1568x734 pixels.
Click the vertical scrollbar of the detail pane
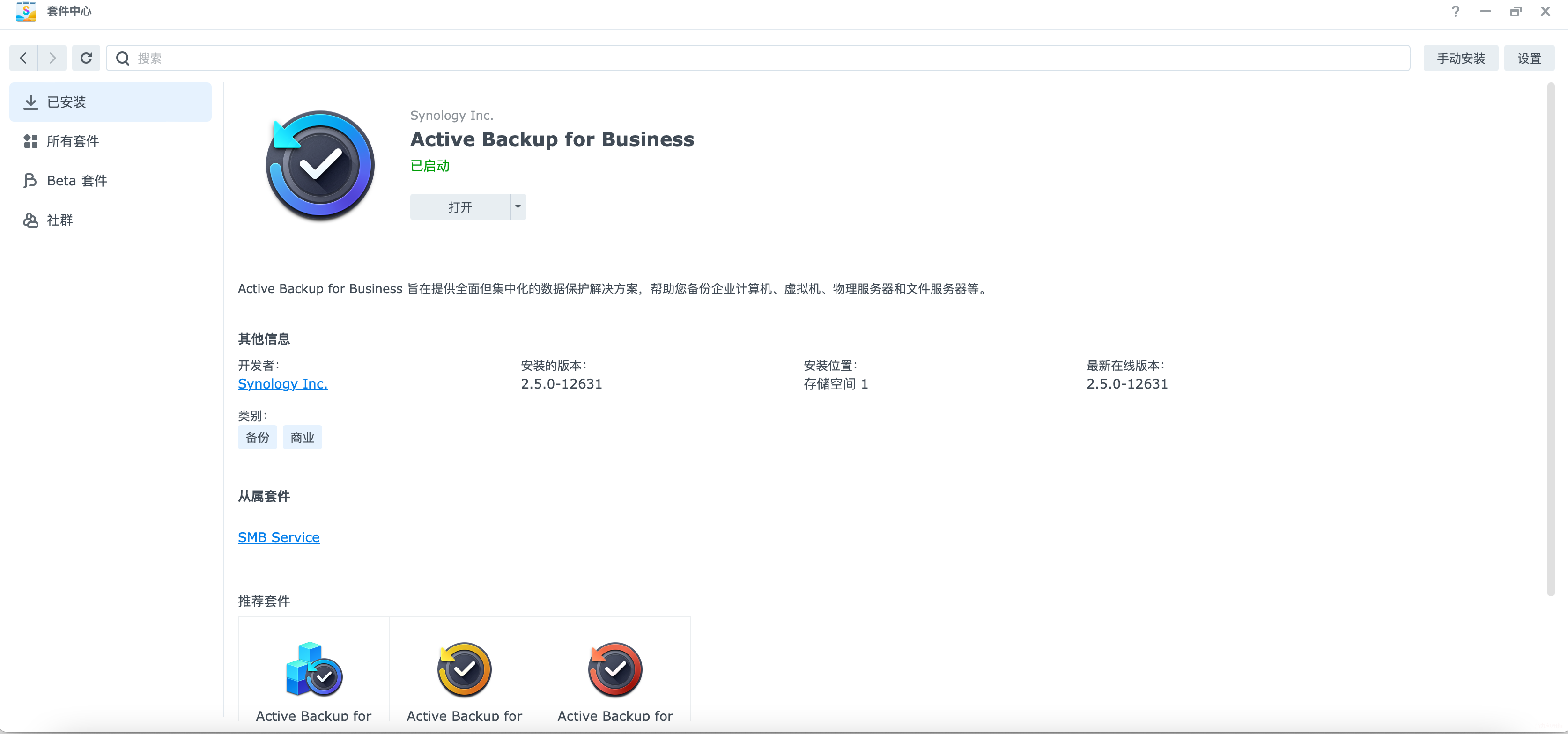[x=1550, y=339]
